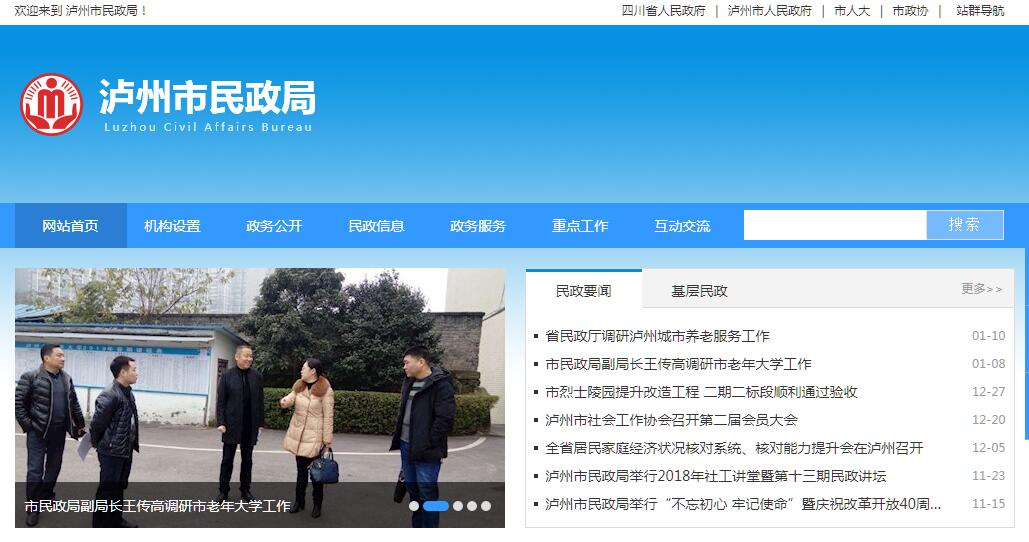Open the 站群导航 site group navigation

[x=979, y=11]
